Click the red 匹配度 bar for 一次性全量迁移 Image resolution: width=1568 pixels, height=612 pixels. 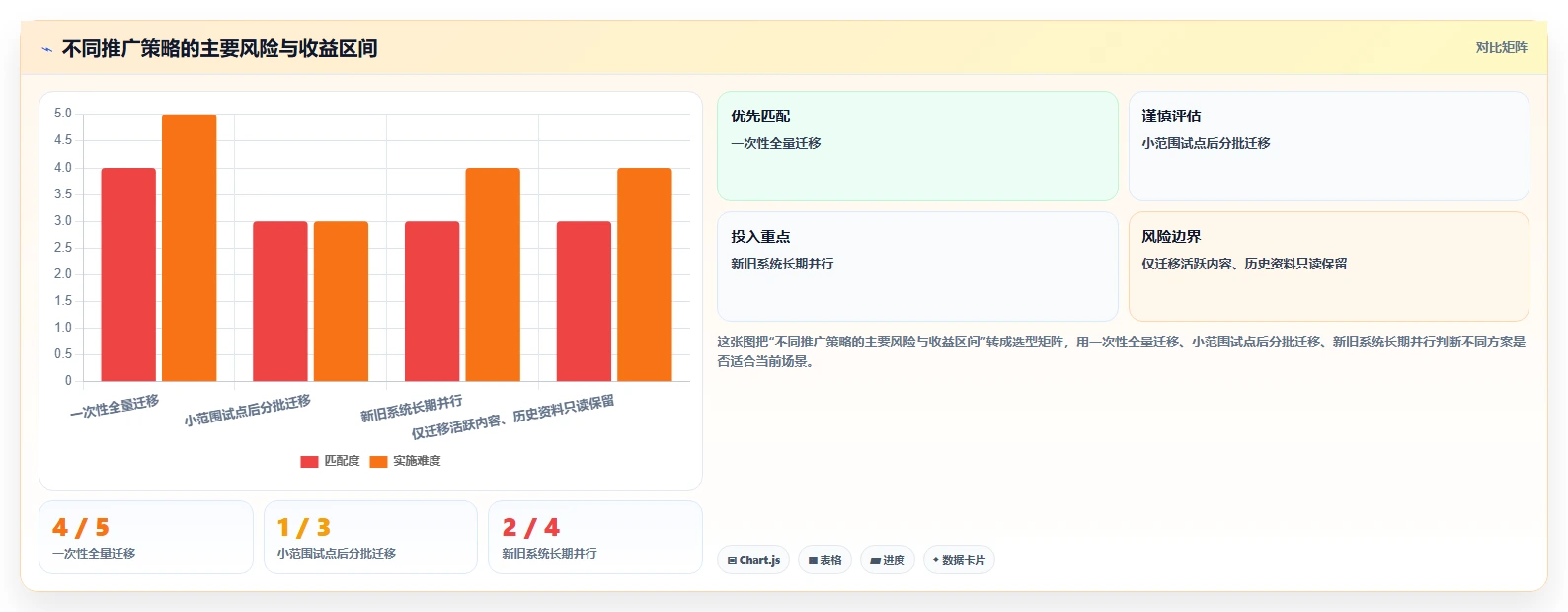[128, 274]
